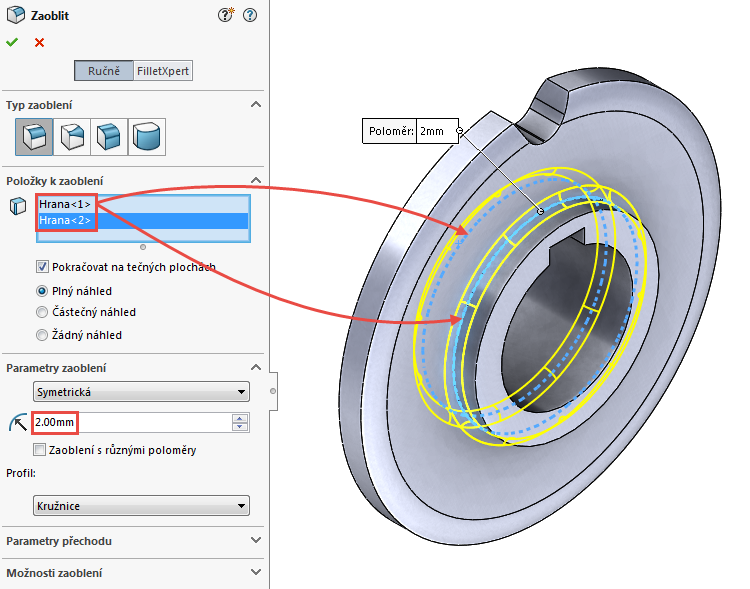Open the help question mark icon
Screen dimensions: 750x589
pyautogui.click(x=250, y=15)
